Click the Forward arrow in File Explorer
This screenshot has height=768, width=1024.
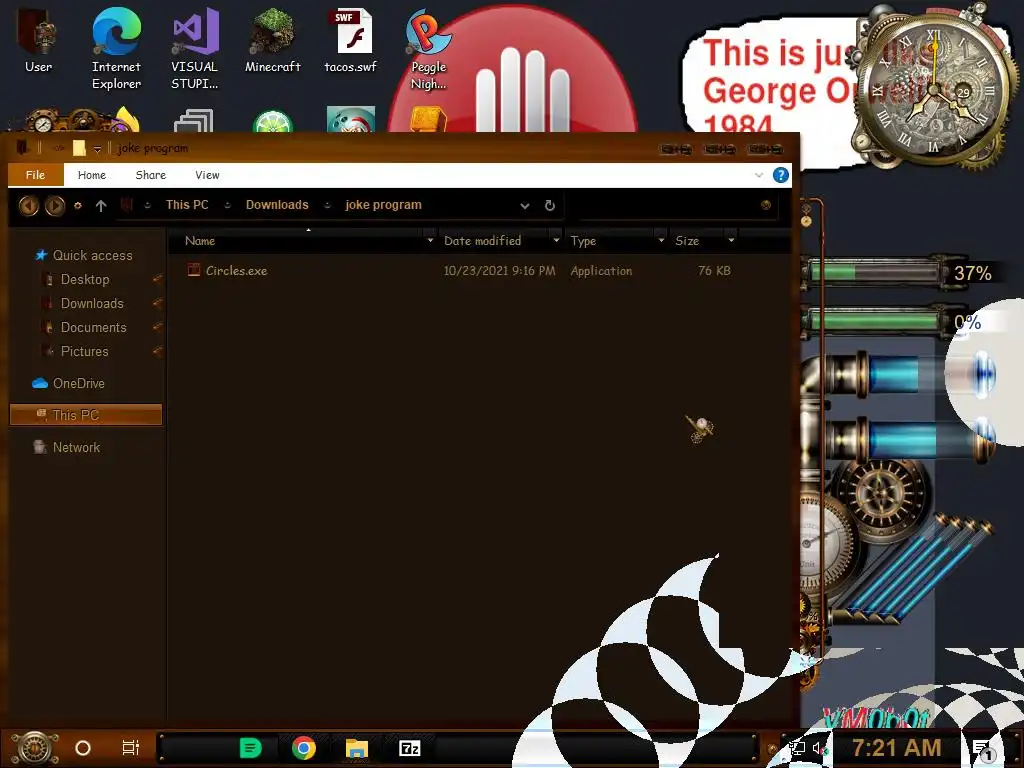(55, 206)
